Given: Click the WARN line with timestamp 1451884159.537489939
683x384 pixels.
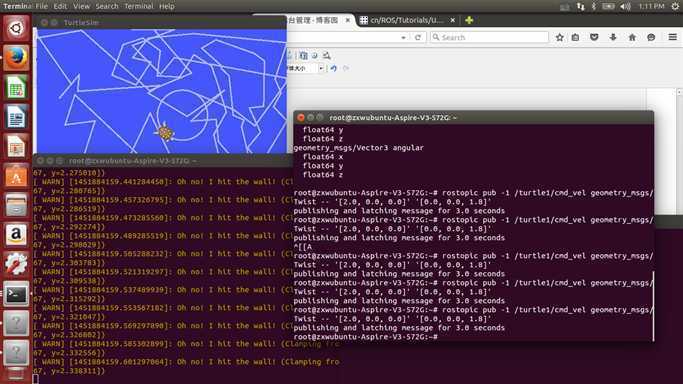Looking at the screenshot, I should tap(163, 290).
